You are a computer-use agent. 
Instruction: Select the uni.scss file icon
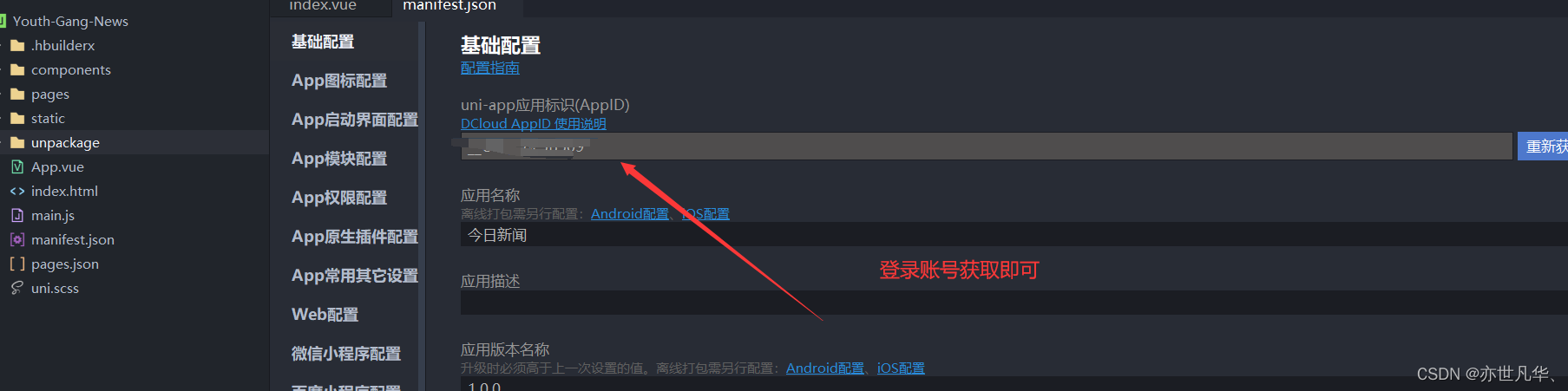[x=17, y=288]
